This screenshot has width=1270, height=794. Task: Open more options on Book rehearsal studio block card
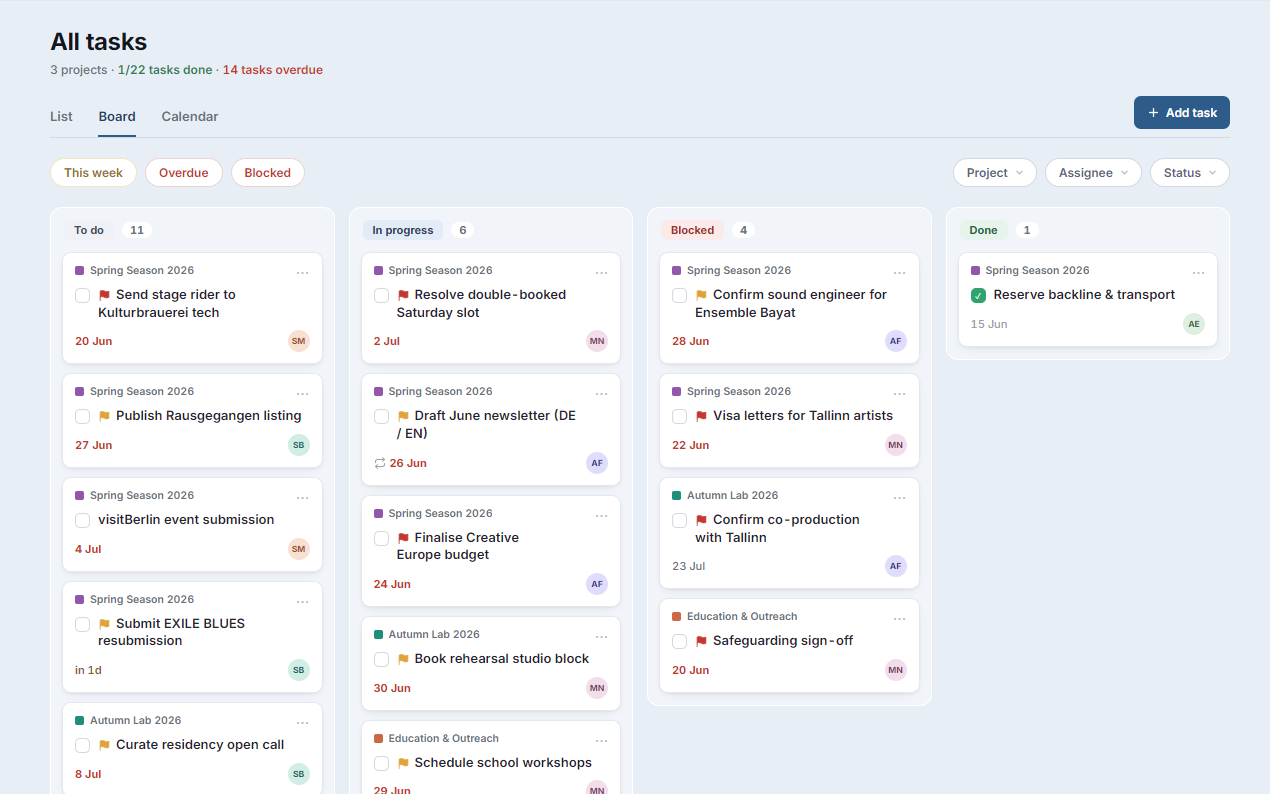(x=601, y=636)
